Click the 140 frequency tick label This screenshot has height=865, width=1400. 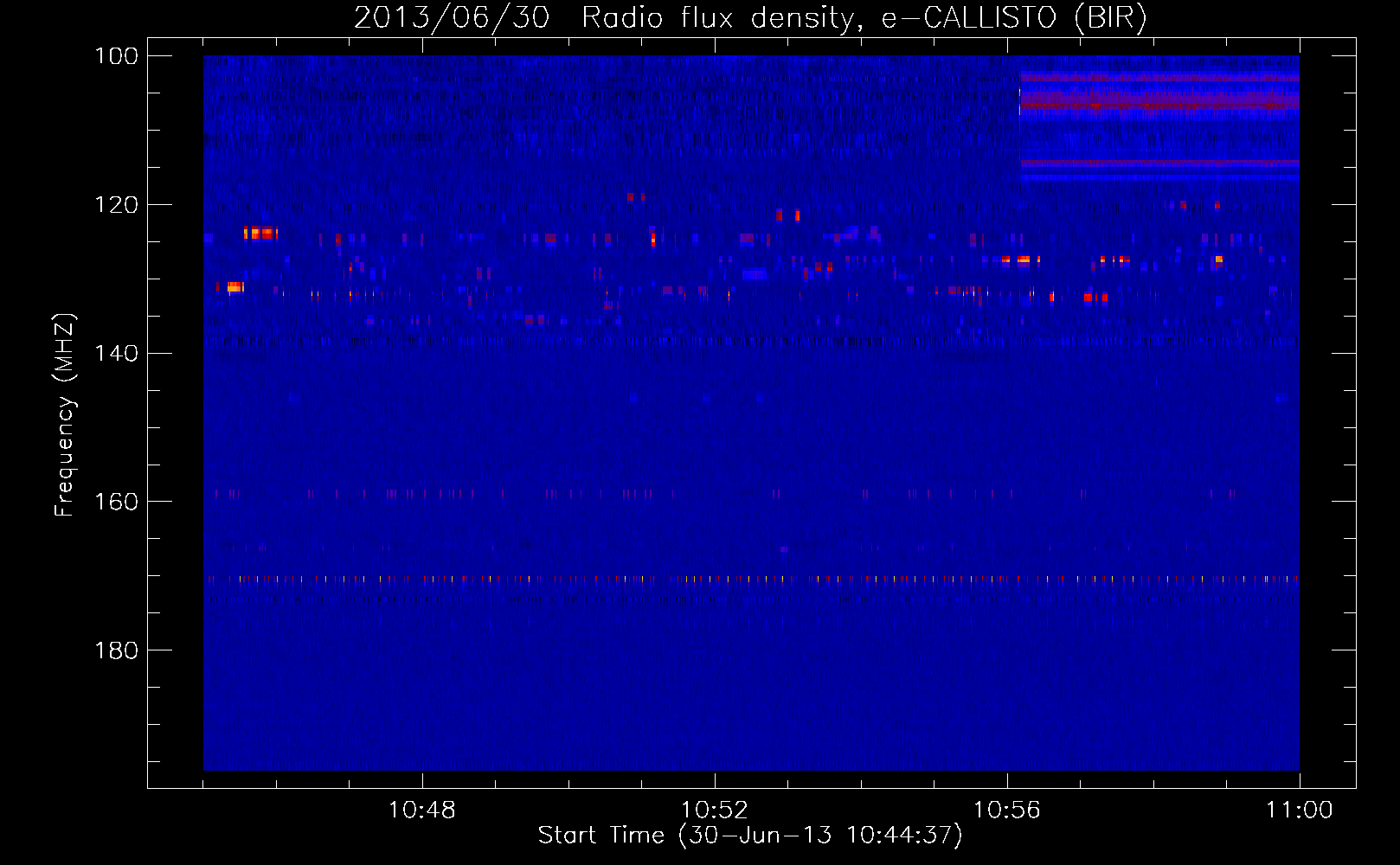(x=116, y=353)
